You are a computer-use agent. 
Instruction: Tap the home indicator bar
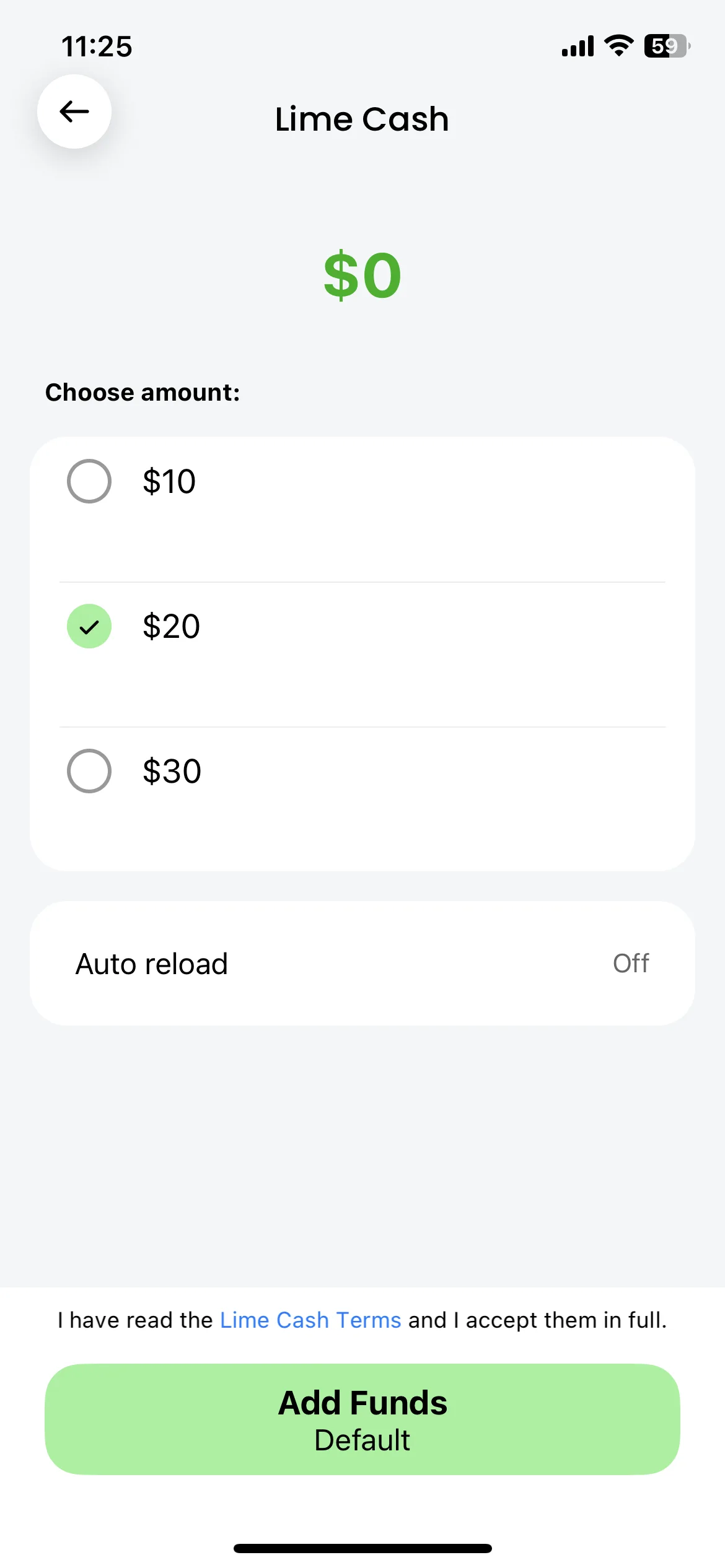point(362,1548)
